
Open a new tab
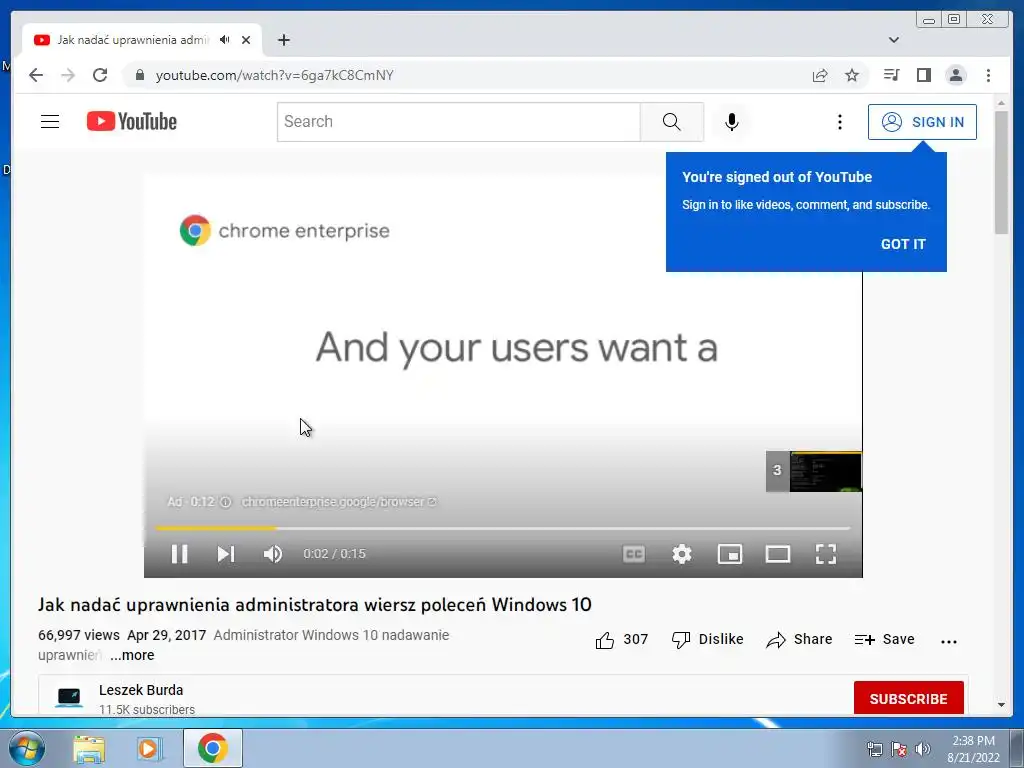pyautogui.click(x=283, y=40)
